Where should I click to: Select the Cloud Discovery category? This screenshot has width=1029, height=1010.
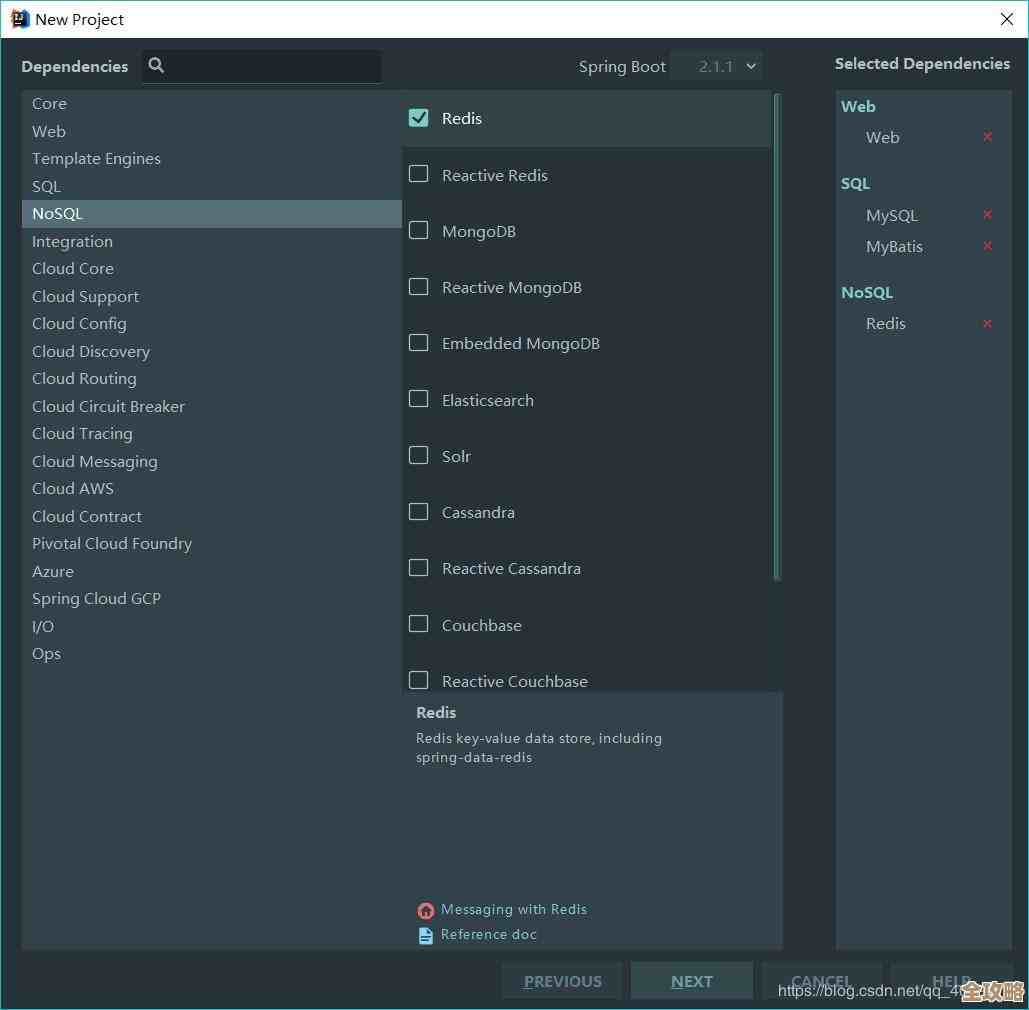(x=91, y=351)
